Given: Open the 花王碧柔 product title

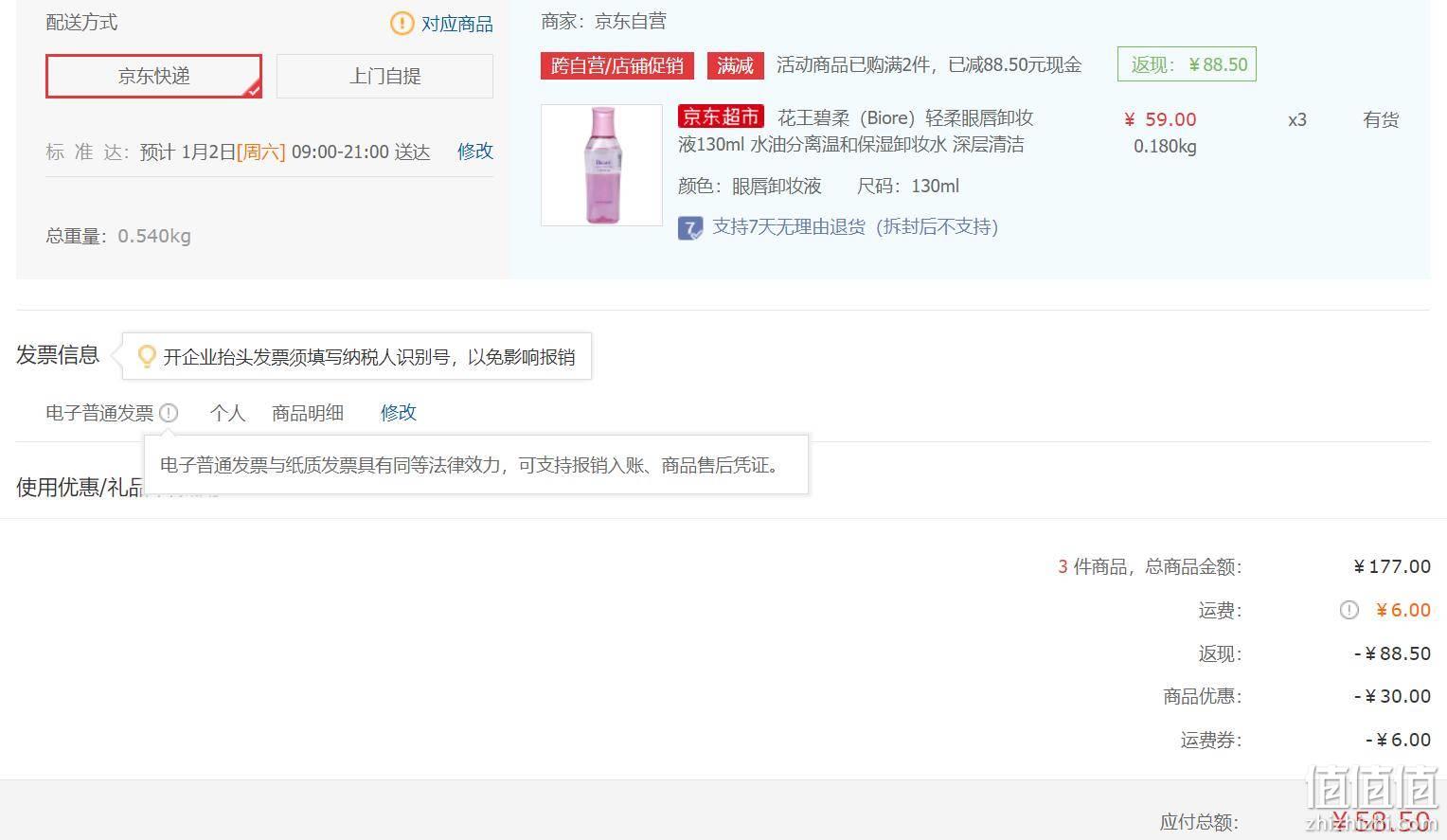Looking at the screenshot, I should coord(856,132).
